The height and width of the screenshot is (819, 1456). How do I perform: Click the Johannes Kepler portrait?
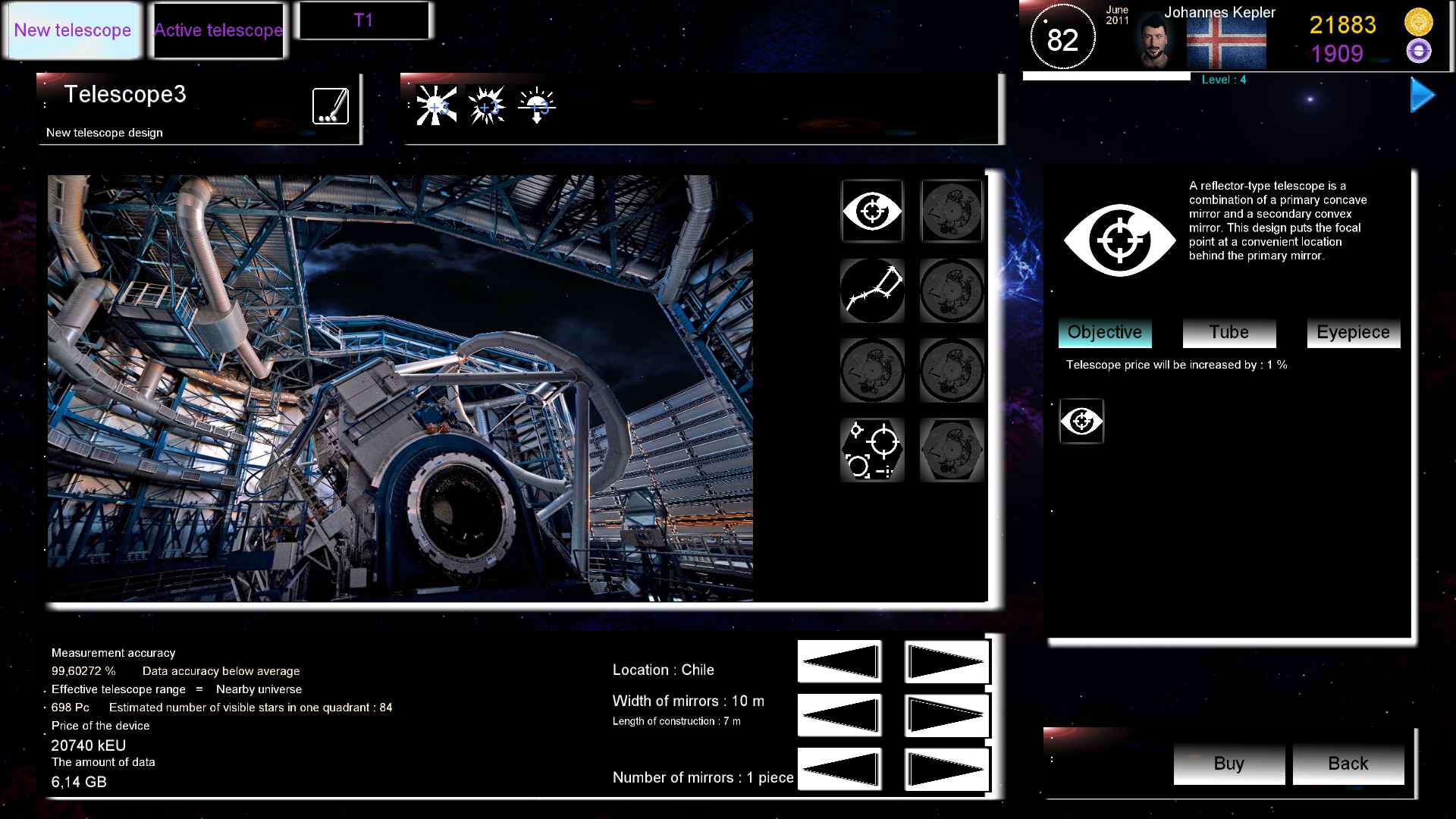tap(1153, 38)
